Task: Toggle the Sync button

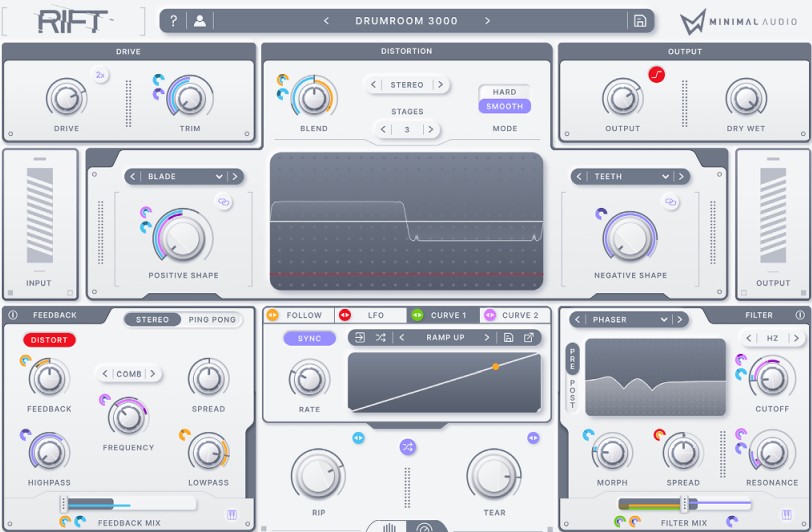Action: 309,338
